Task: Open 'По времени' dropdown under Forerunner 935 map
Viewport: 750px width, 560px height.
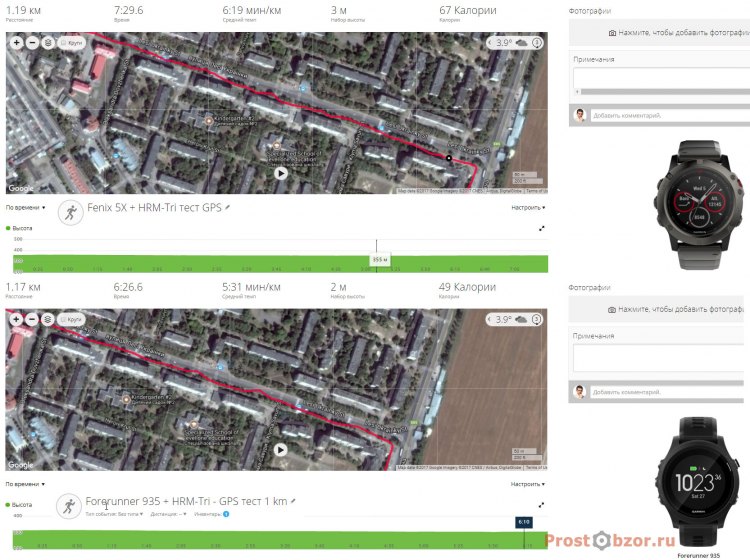Action: point(25,484)
